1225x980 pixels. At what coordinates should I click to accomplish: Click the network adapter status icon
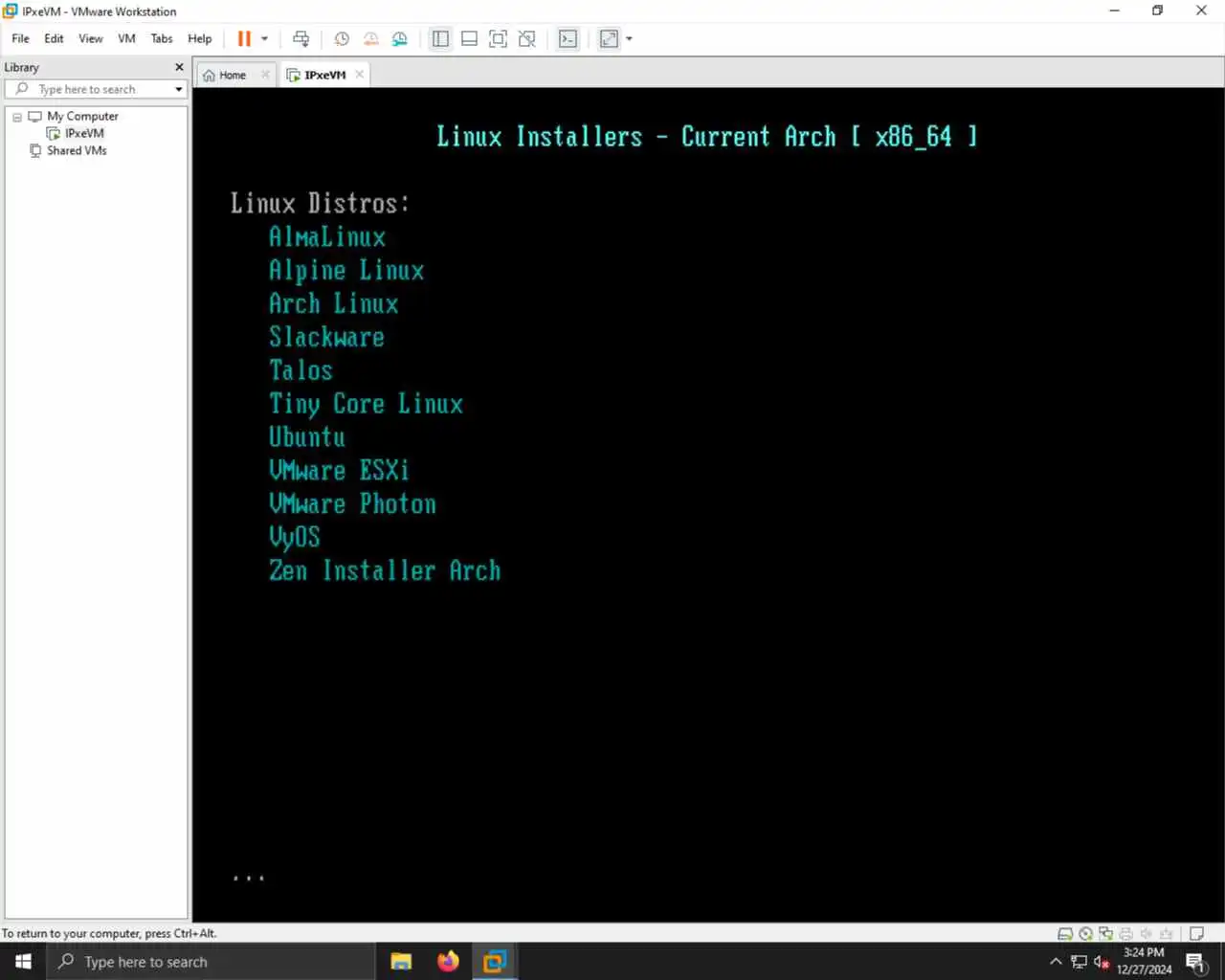(x=1105, y=934)
